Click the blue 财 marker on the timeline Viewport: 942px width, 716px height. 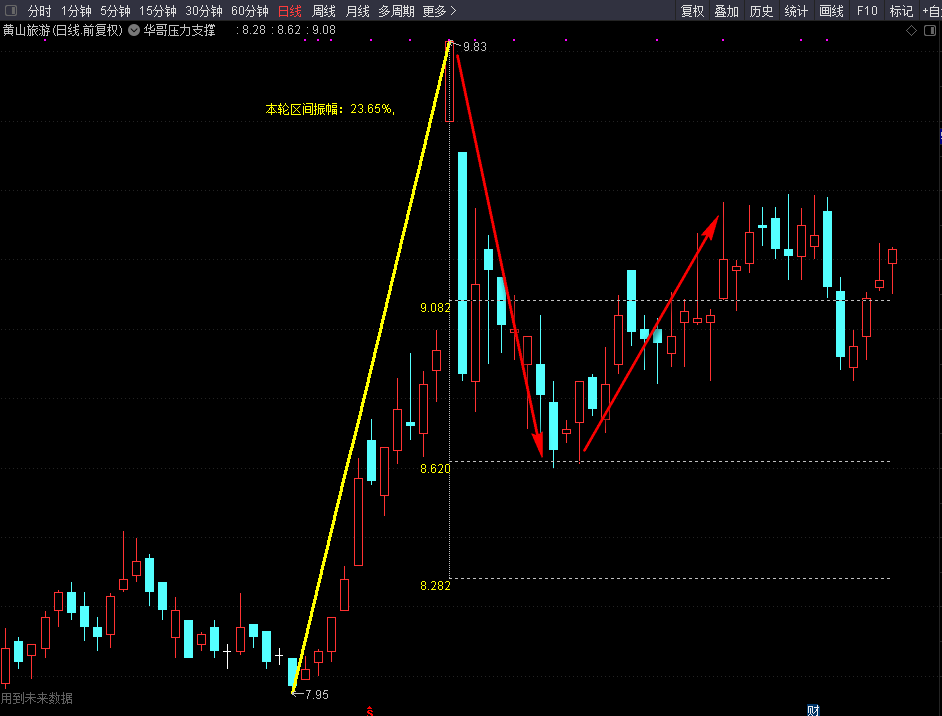813,710
